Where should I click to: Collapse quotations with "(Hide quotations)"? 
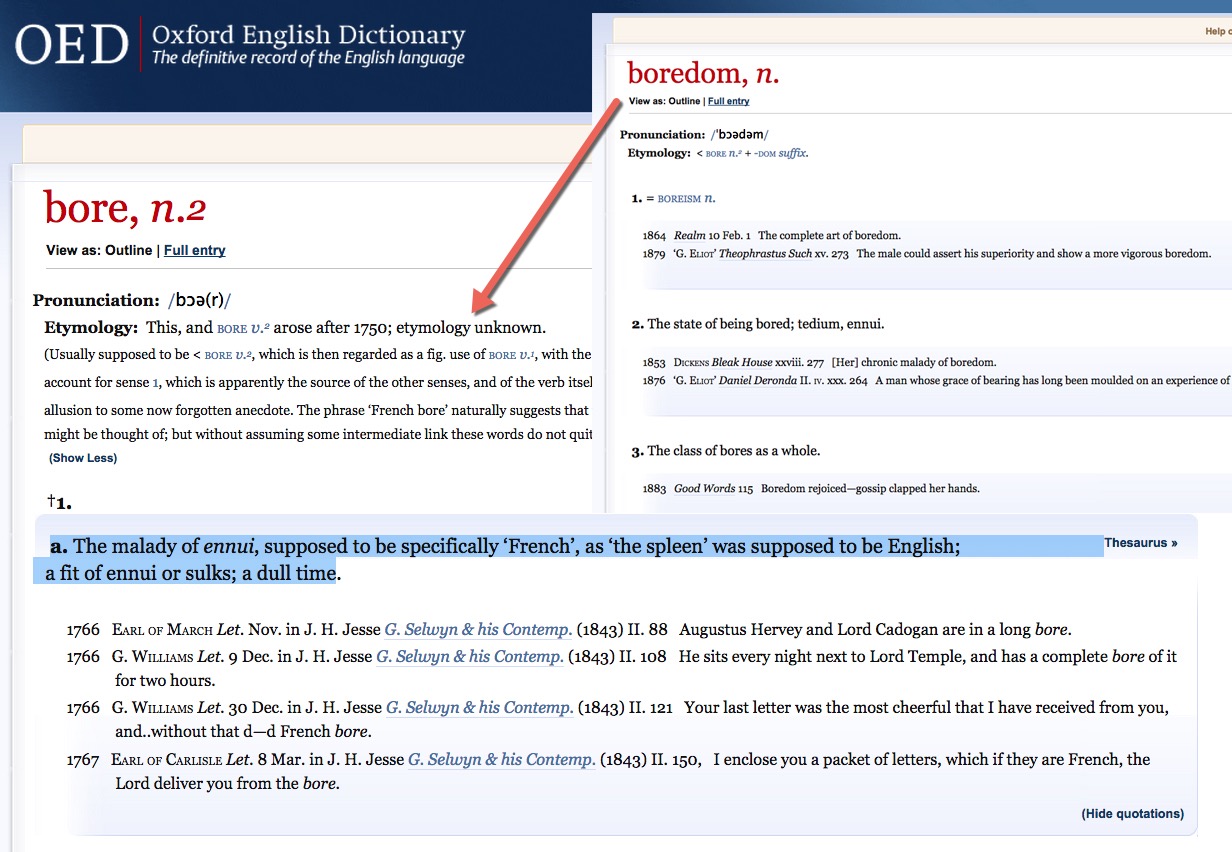(x=1133, y=814)
